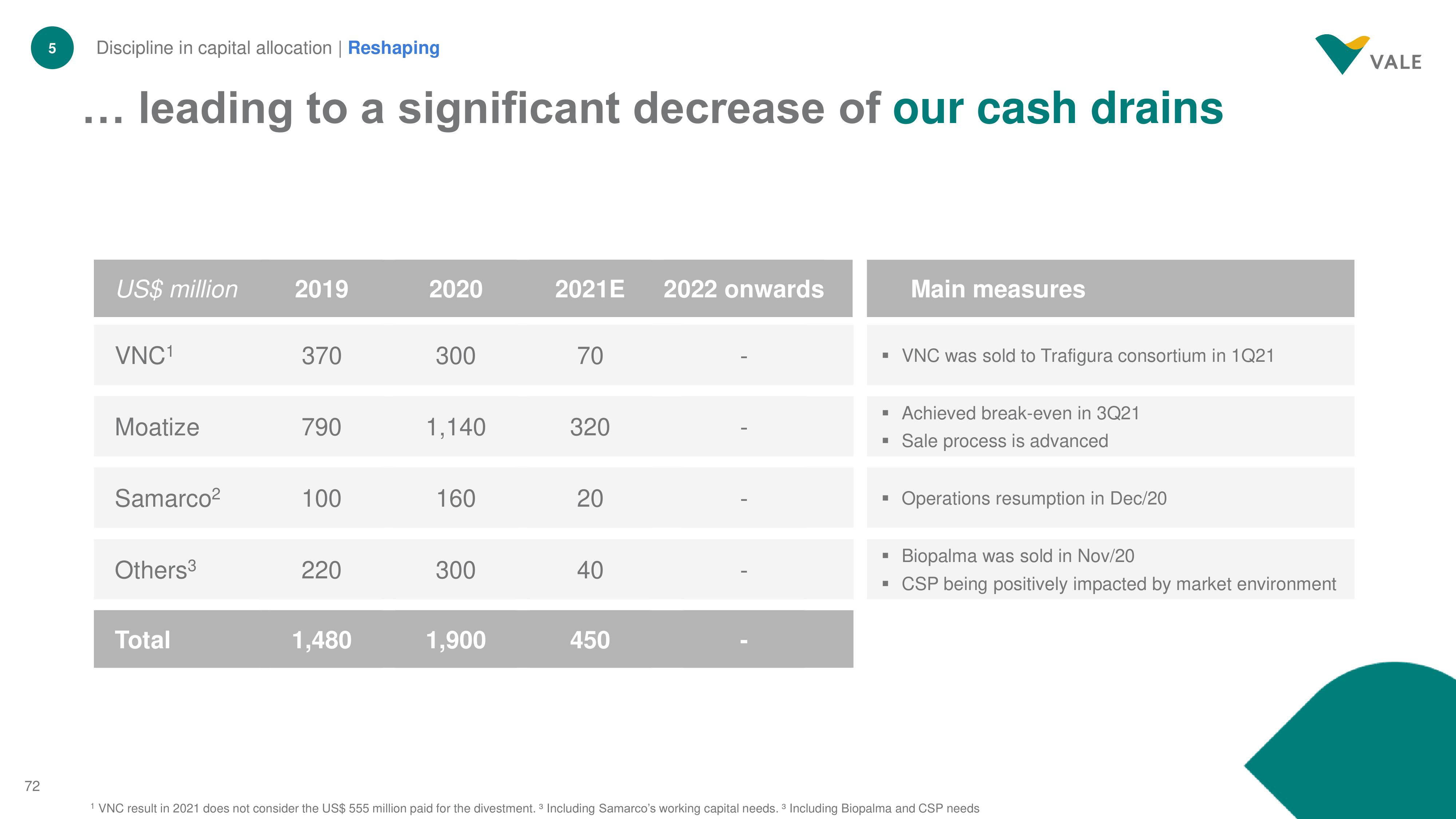Click the '2019' column header
The image size is (1456, 819).
(x=322, y=289)
